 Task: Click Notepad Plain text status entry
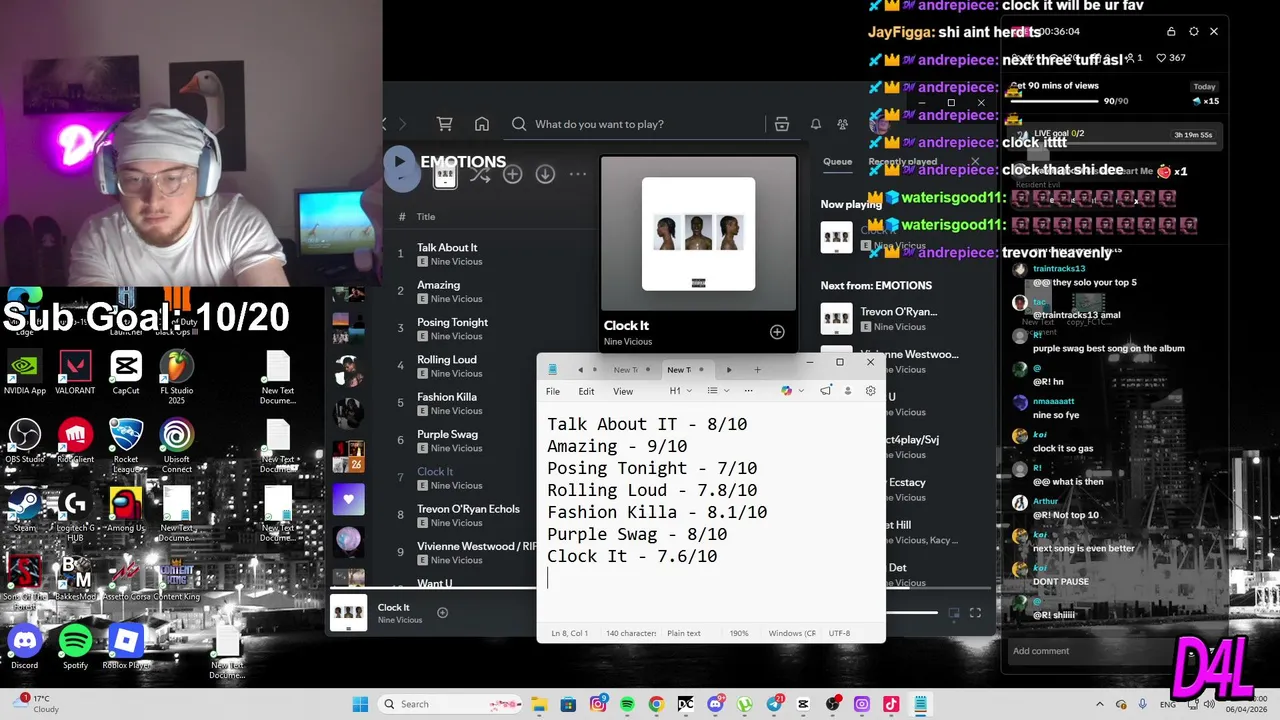[x=684, y=633]
